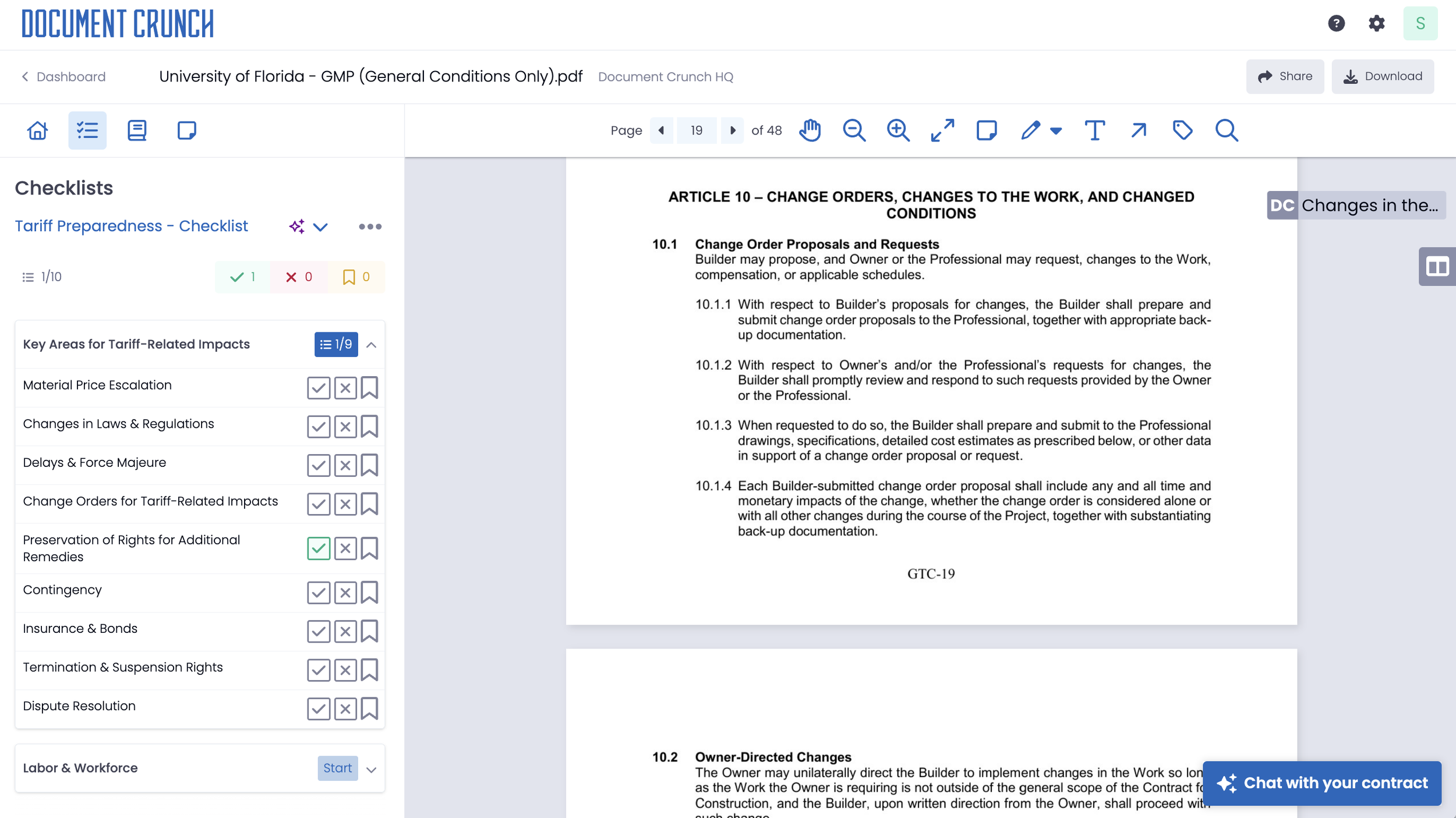Check off Delays & Force Majeure

click(x=319, y=465)
